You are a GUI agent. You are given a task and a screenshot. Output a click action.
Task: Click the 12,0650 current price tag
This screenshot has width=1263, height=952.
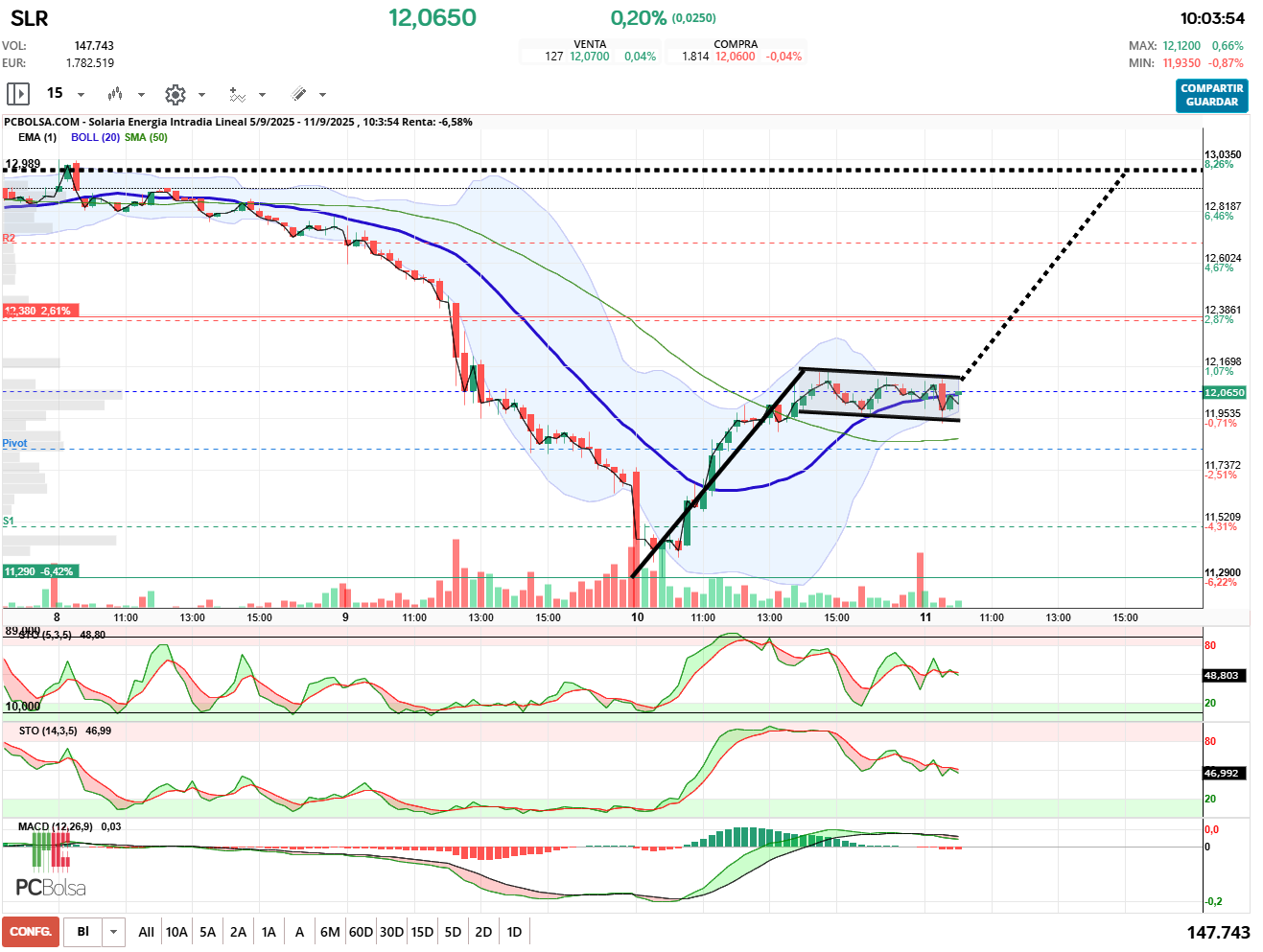1225,392
